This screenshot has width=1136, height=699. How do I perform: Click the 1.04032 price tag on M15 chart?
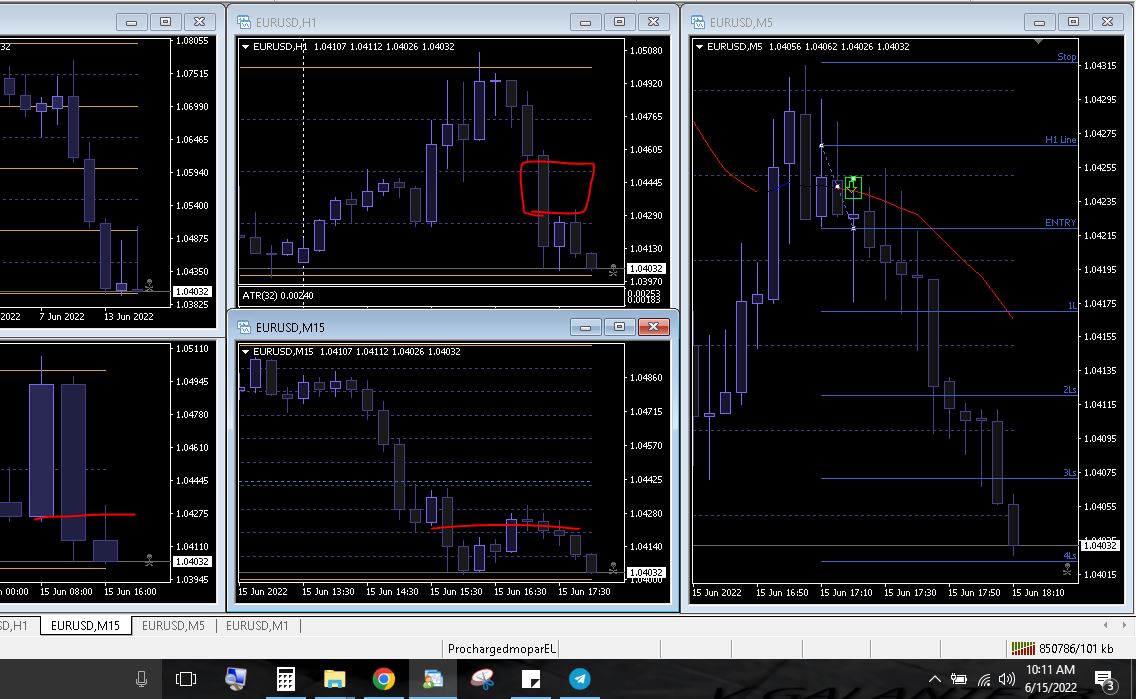646,572
